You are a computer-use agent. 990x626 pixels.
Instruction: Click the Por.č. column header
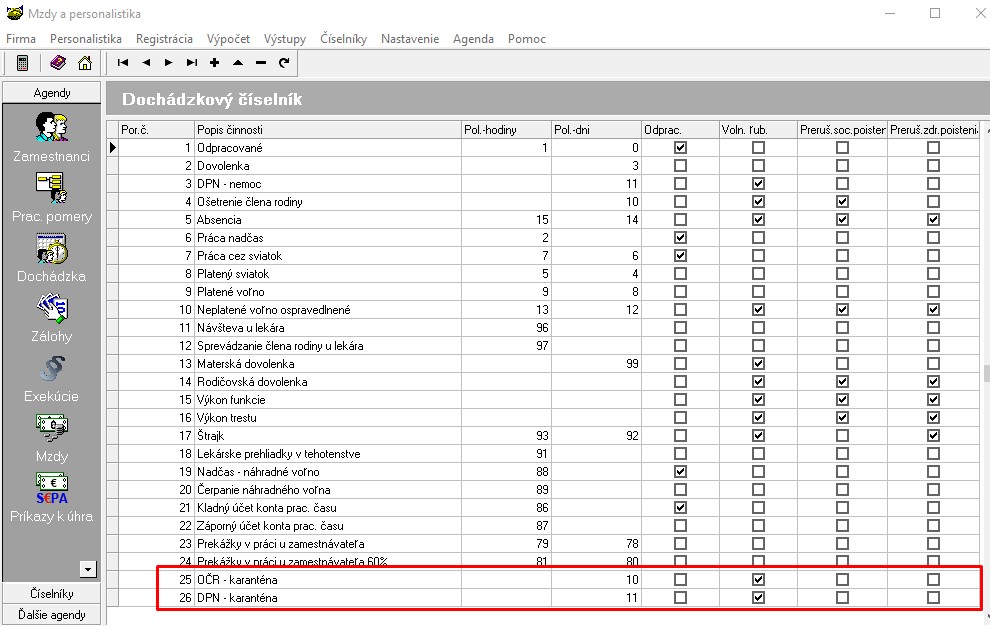tap(157, 129)
